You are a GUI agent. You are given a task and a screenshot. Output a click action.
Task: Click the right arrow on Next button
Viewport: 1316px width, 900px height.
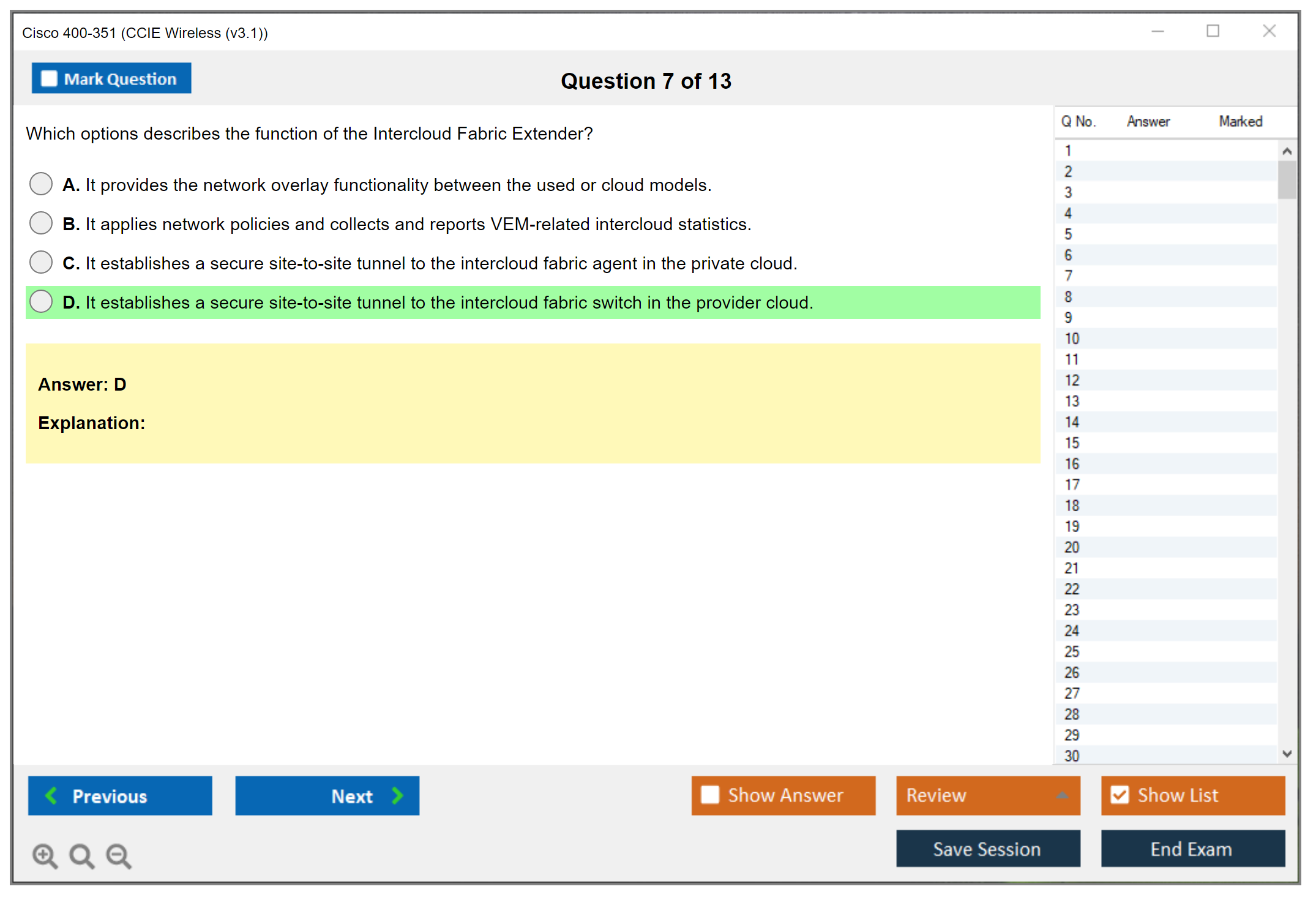coord(397,795)
